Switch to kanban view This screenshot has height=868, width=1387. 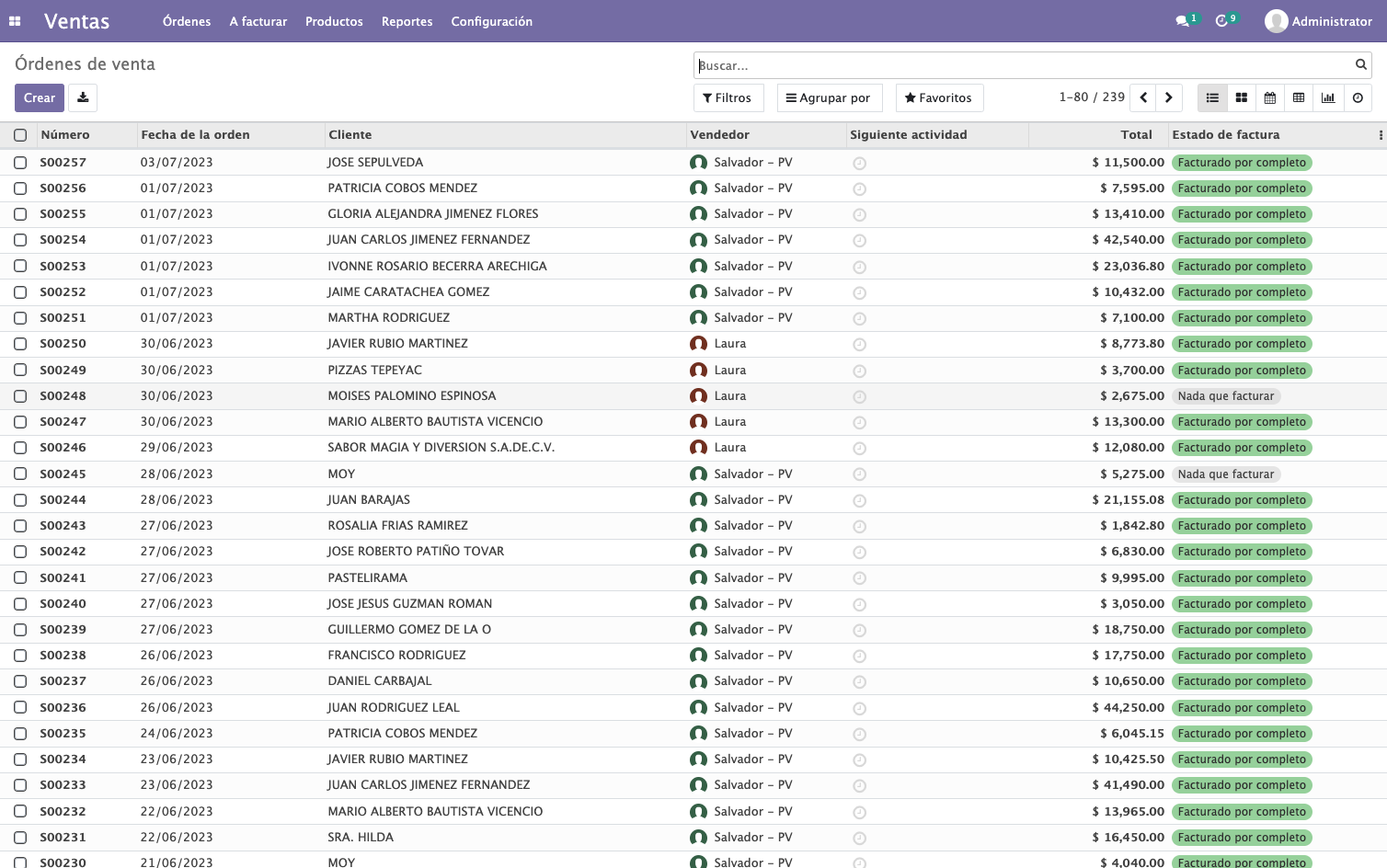pos(1241,97)
